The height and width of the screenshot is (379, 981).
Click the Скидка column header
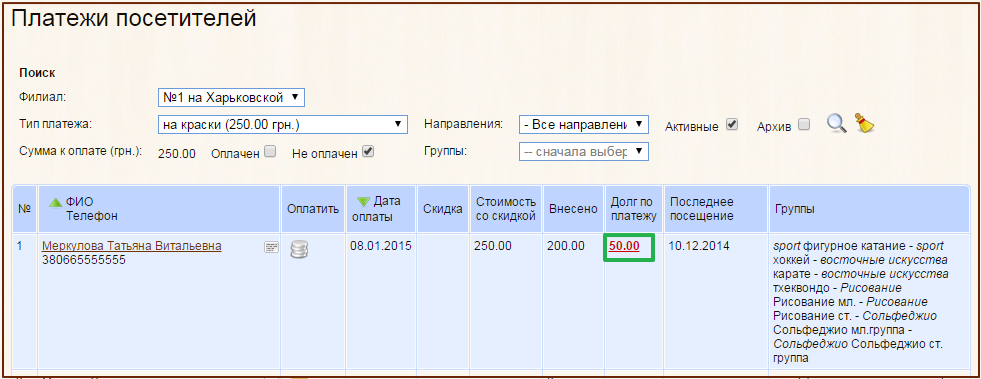(x=443, y=210)
